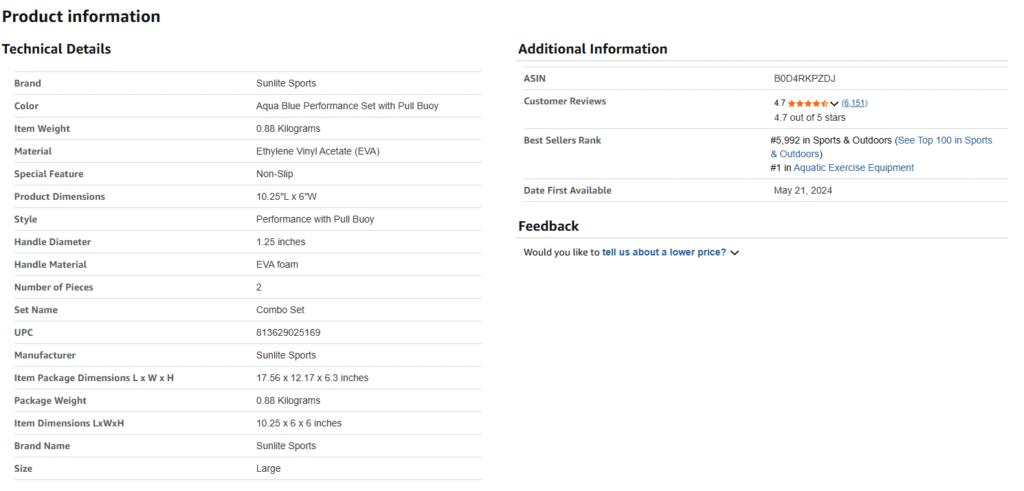Viewport: 1024px width, 491px height.
Task: Click the Aqua Blue Performance Set color value
Action: [x=347, y=106]
